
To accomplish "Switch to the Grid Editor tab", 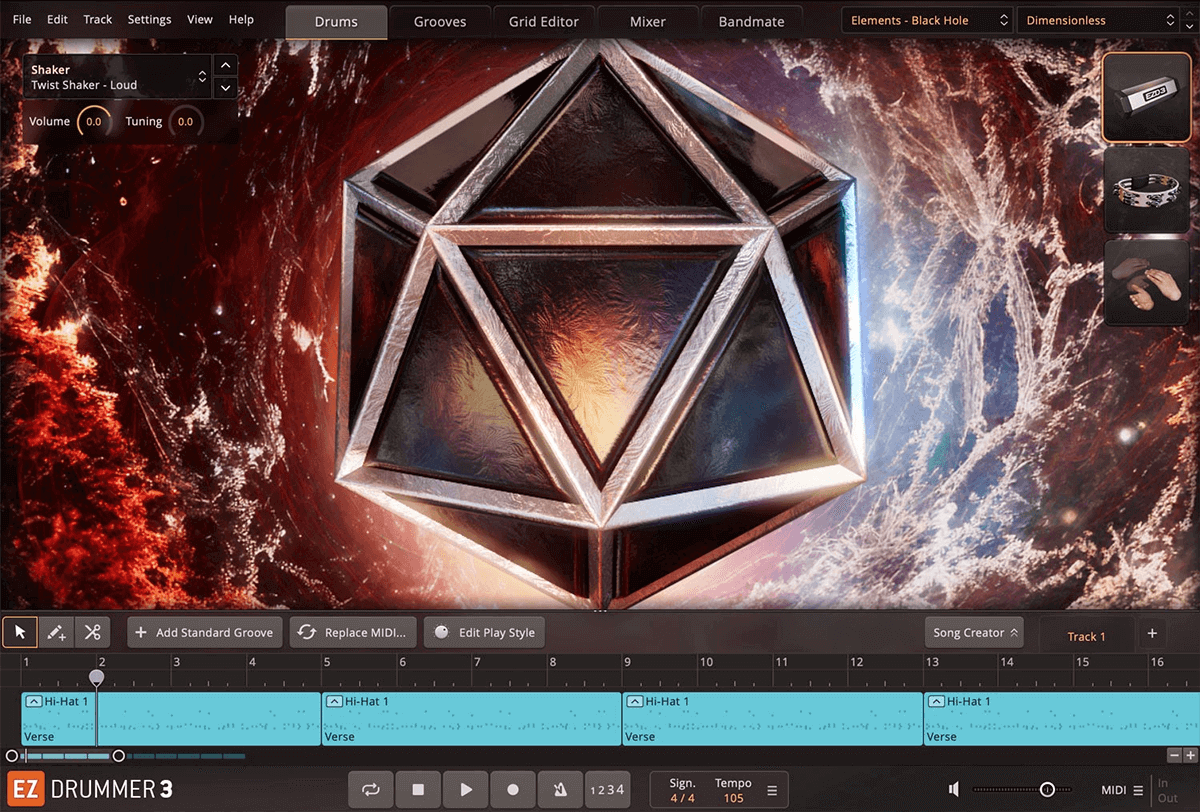I will 543,21.
